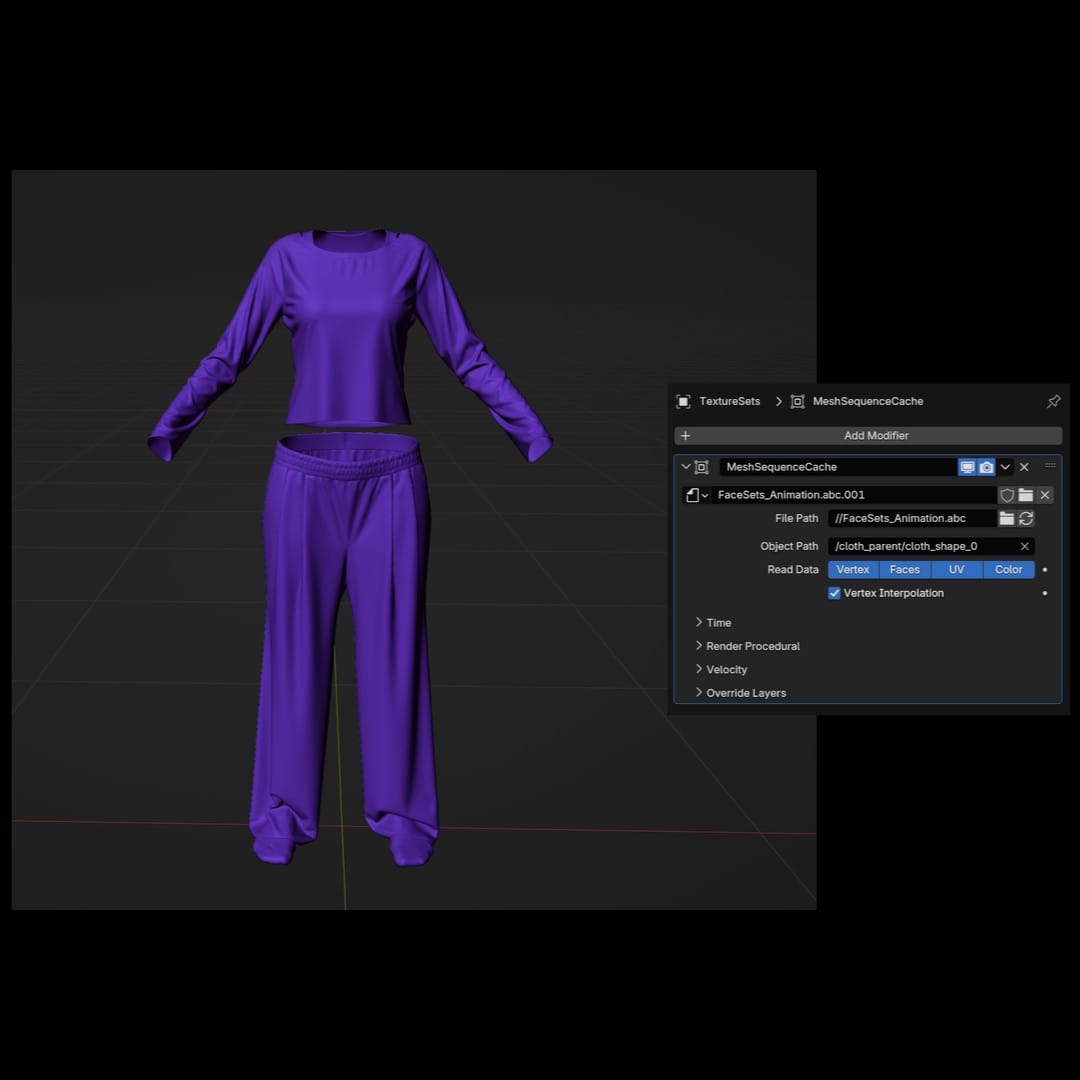
Task: Uncheck Vertex Interpolation checkbox
Action: [834, 593]
